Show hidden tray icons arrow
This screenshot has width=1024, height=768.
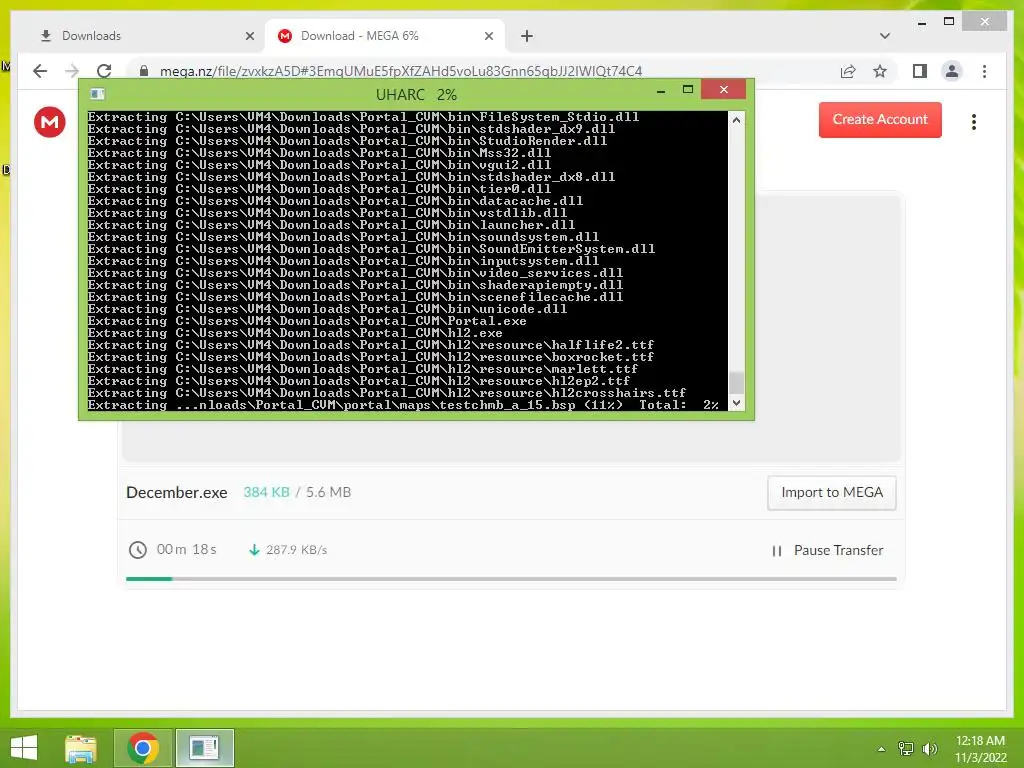[x=882, y=749]
